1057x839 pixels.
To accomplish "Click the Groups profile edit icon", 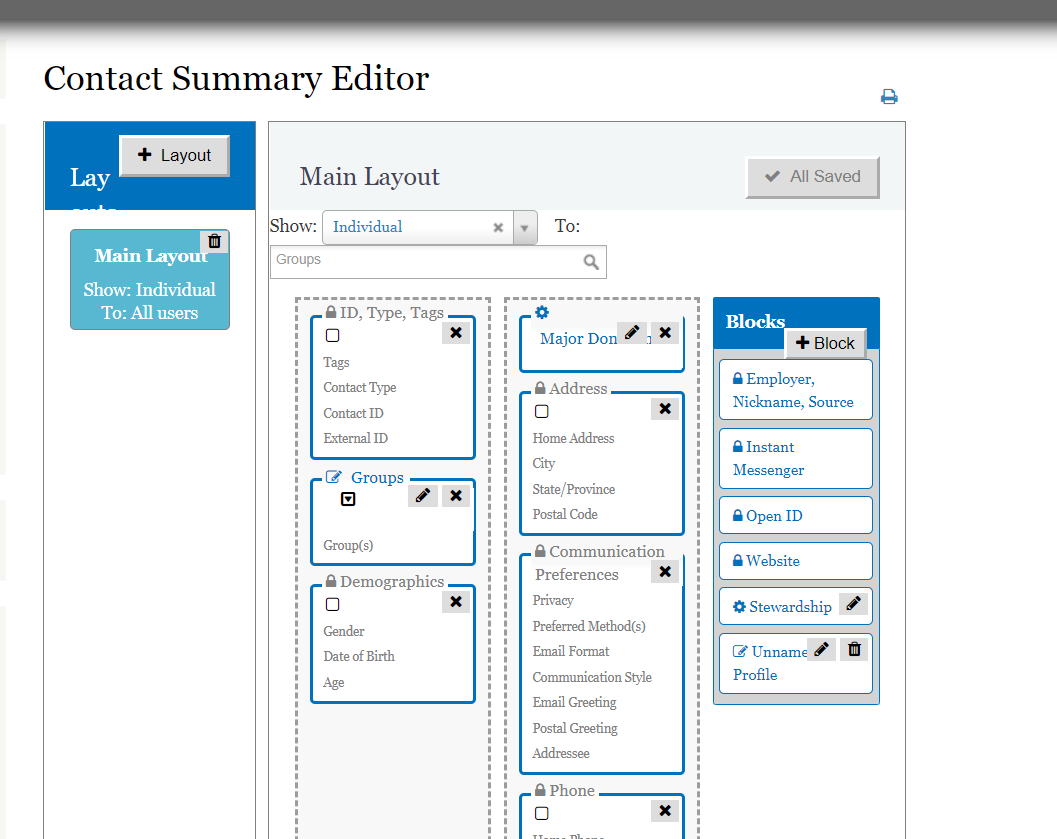I will (x=334, y=477).
